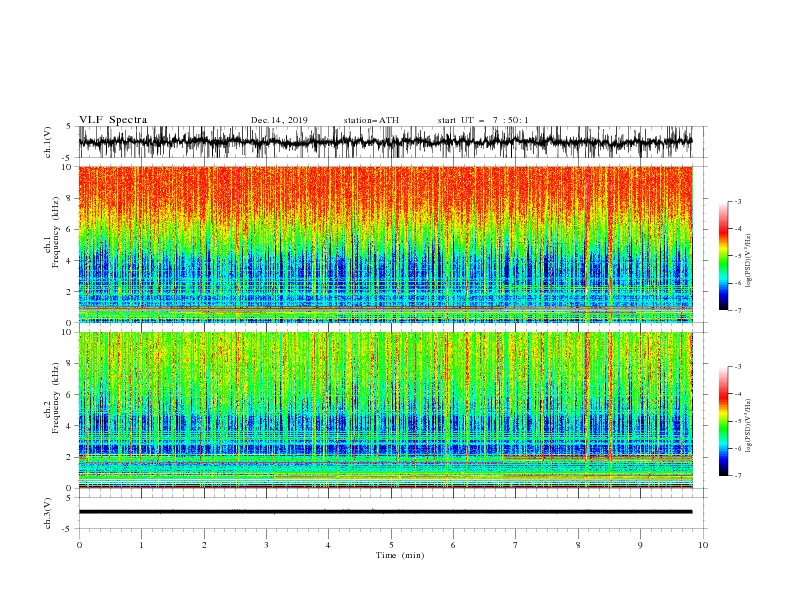Viewport: 792px width, 612px height.
Task: Click the ch.1 spectrogram panel
Action: point(385,244)
